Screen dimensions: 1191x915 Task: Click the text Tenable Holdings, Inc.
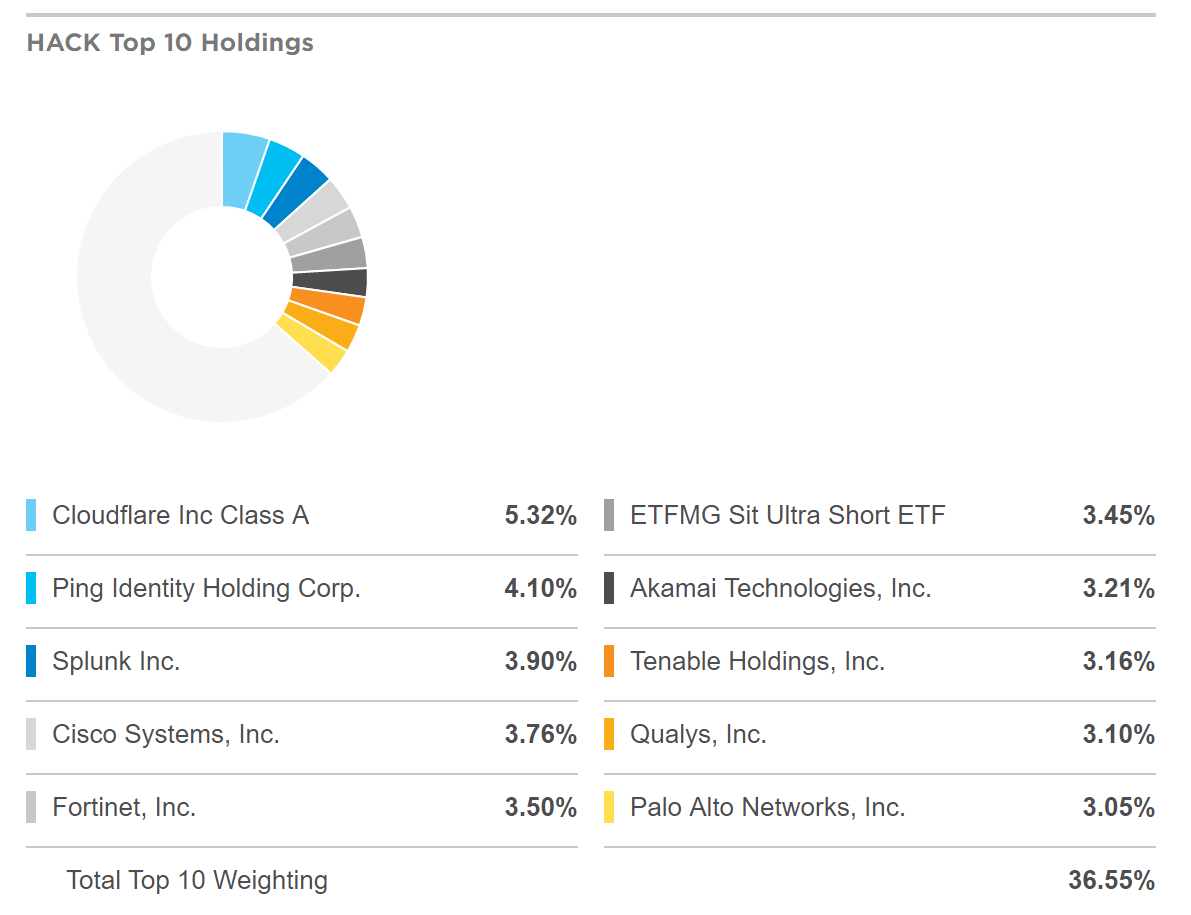[x=758, y=661]
